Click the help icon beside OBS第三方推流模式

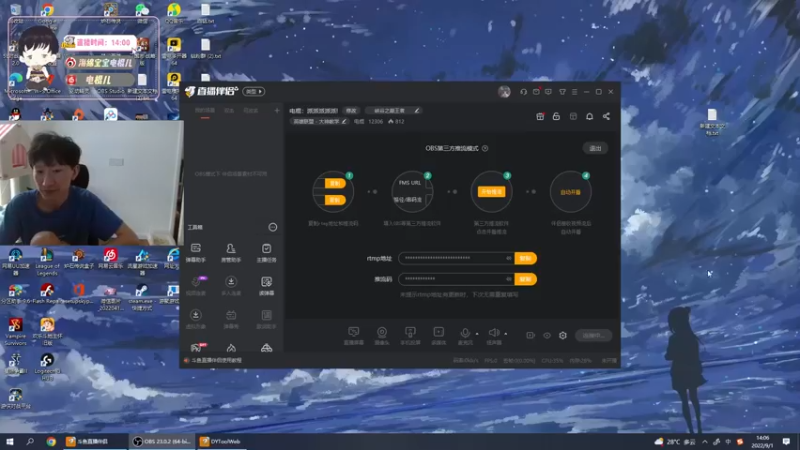tap(485, 148)
